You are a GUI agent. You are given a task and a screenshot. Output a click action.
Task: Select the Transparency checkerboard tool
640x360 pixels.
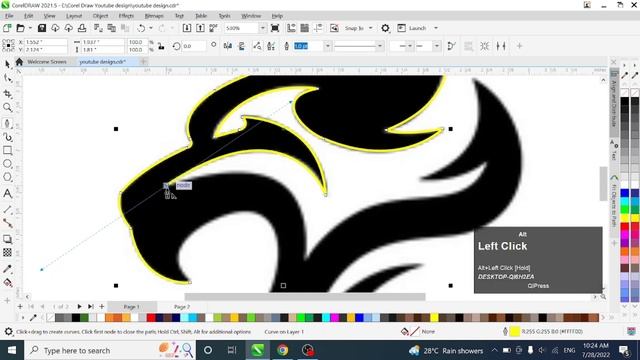(x=7, y=253)
